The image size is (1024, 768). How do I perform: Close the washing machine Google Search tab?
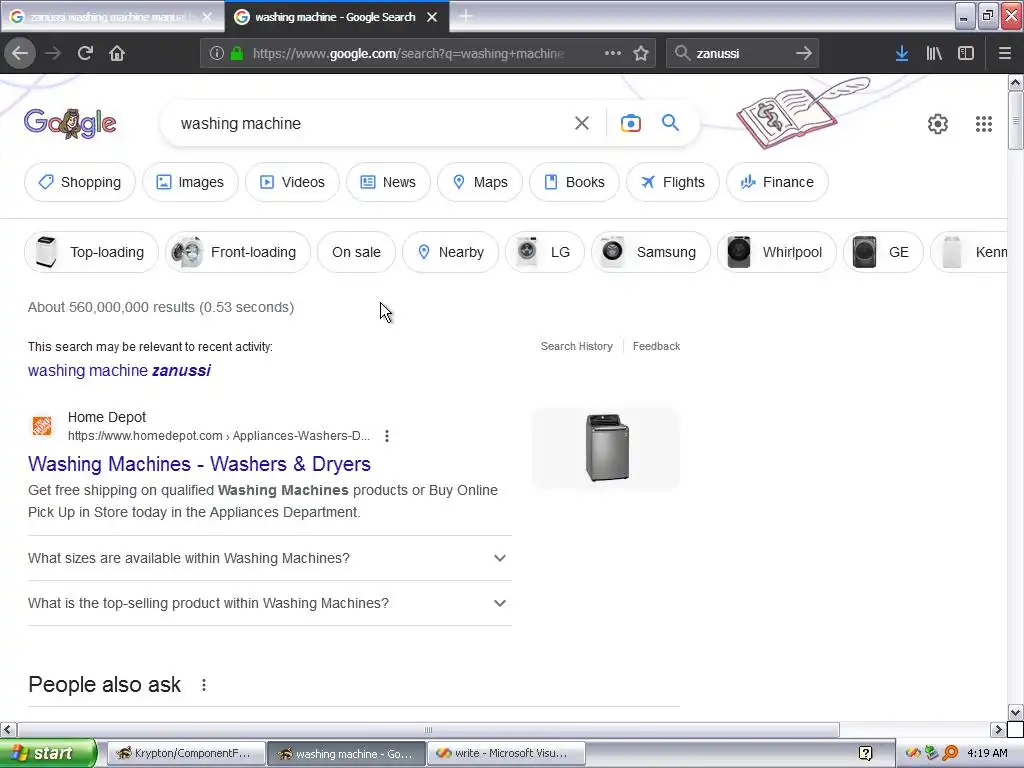pos(432,17)
